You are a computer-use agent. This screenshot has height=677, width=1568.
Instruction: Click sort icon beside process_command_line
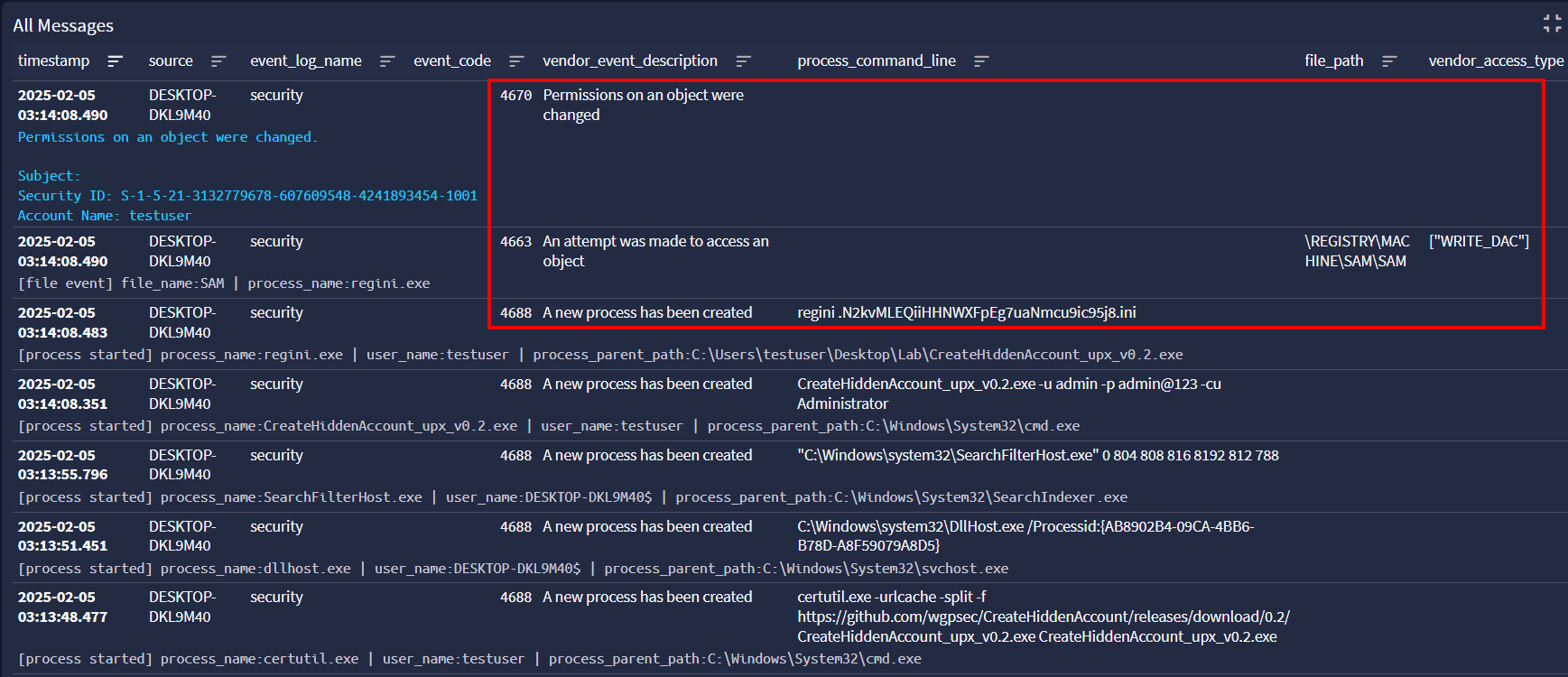(x=981, y=61)
